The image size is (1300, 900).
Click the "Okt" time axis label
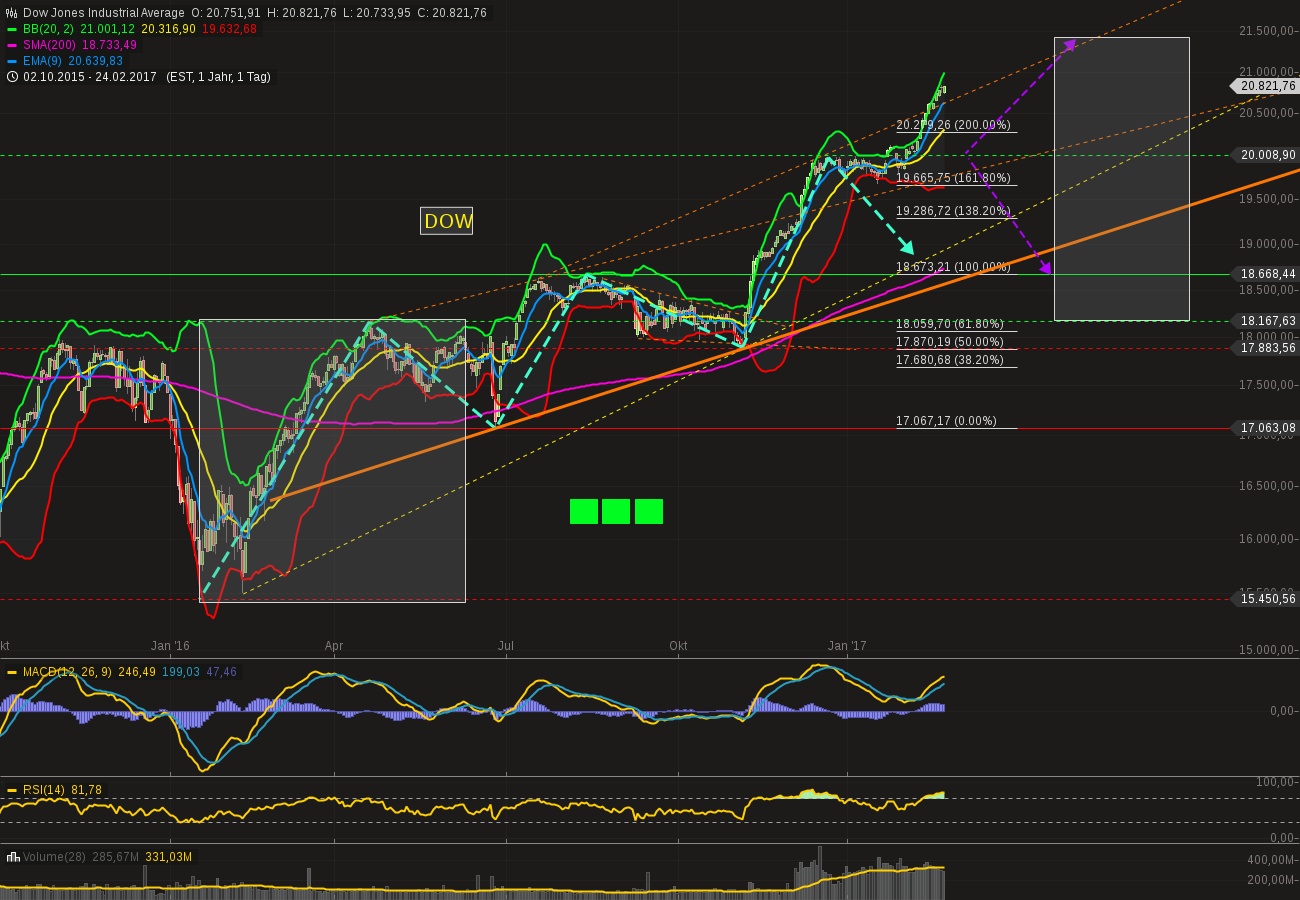[678, 646]
